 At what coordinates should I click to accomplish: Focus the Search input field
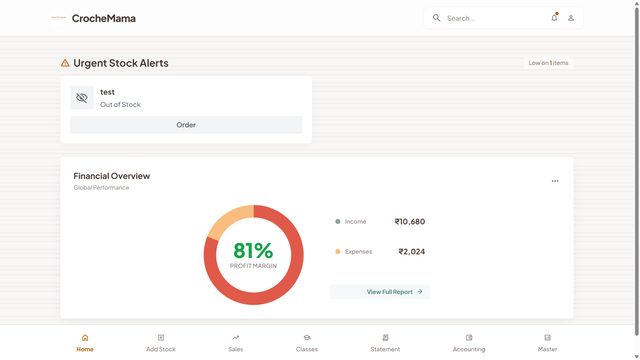coord(494,18)
